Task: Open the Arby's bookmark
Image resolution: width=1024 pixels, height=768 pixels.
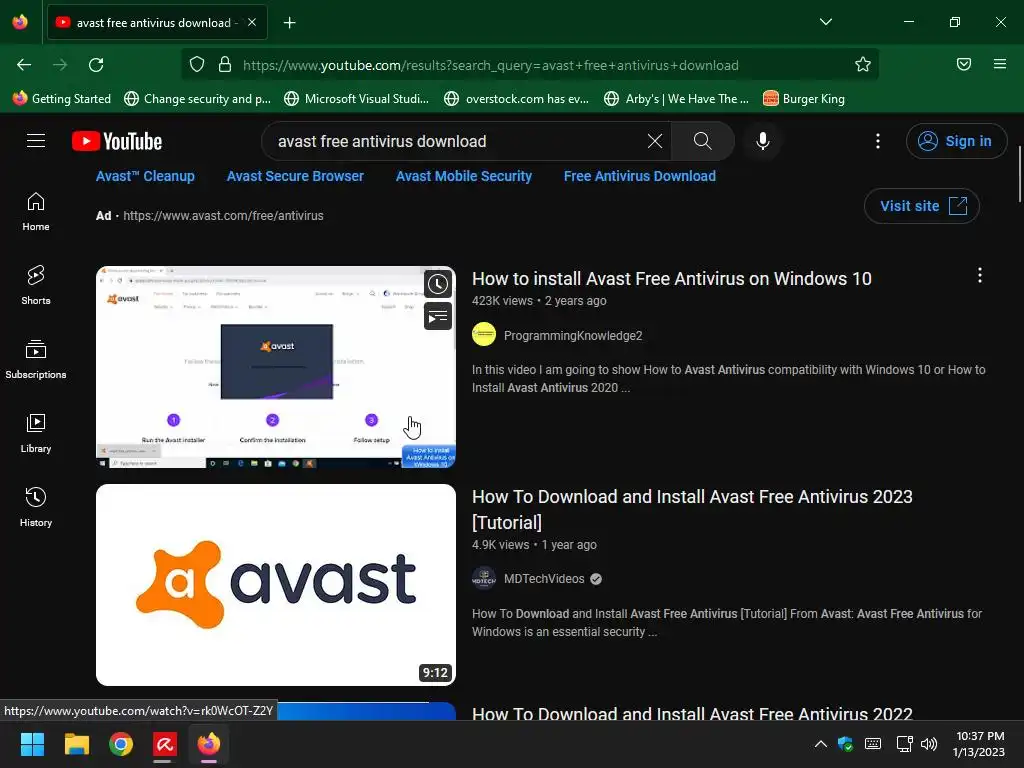Action: tap(677, 99)
